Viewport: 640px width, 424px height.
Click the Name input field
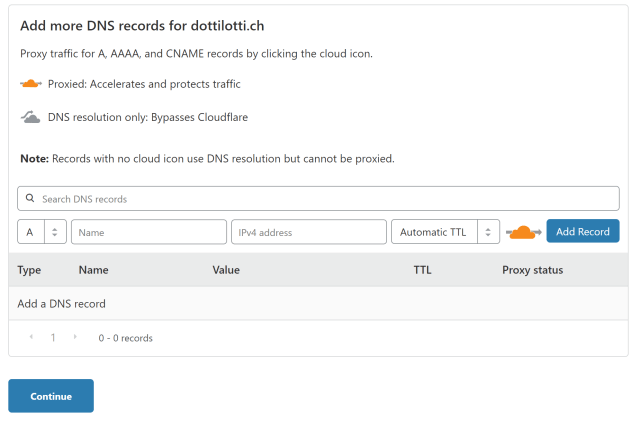point(149,232)
